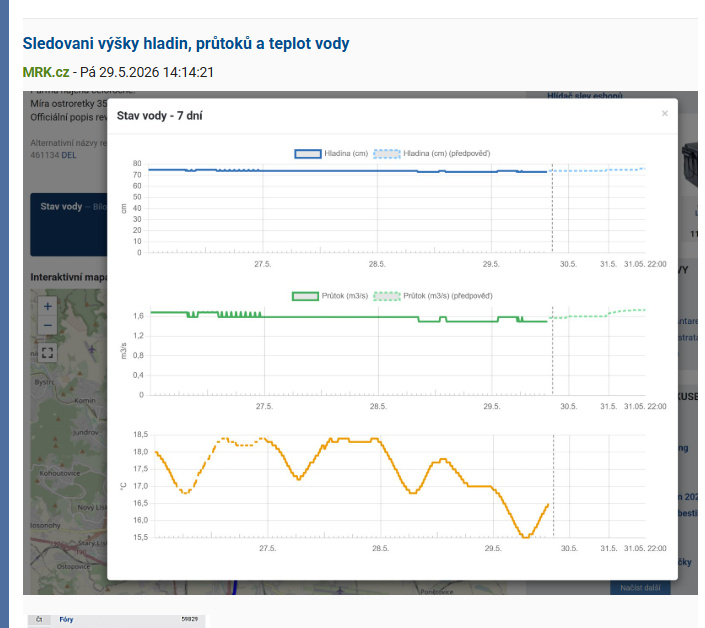The width and height of the screenshot is (705, 628).
Task: Open the MRK.cz link
Action: (46, 72)
